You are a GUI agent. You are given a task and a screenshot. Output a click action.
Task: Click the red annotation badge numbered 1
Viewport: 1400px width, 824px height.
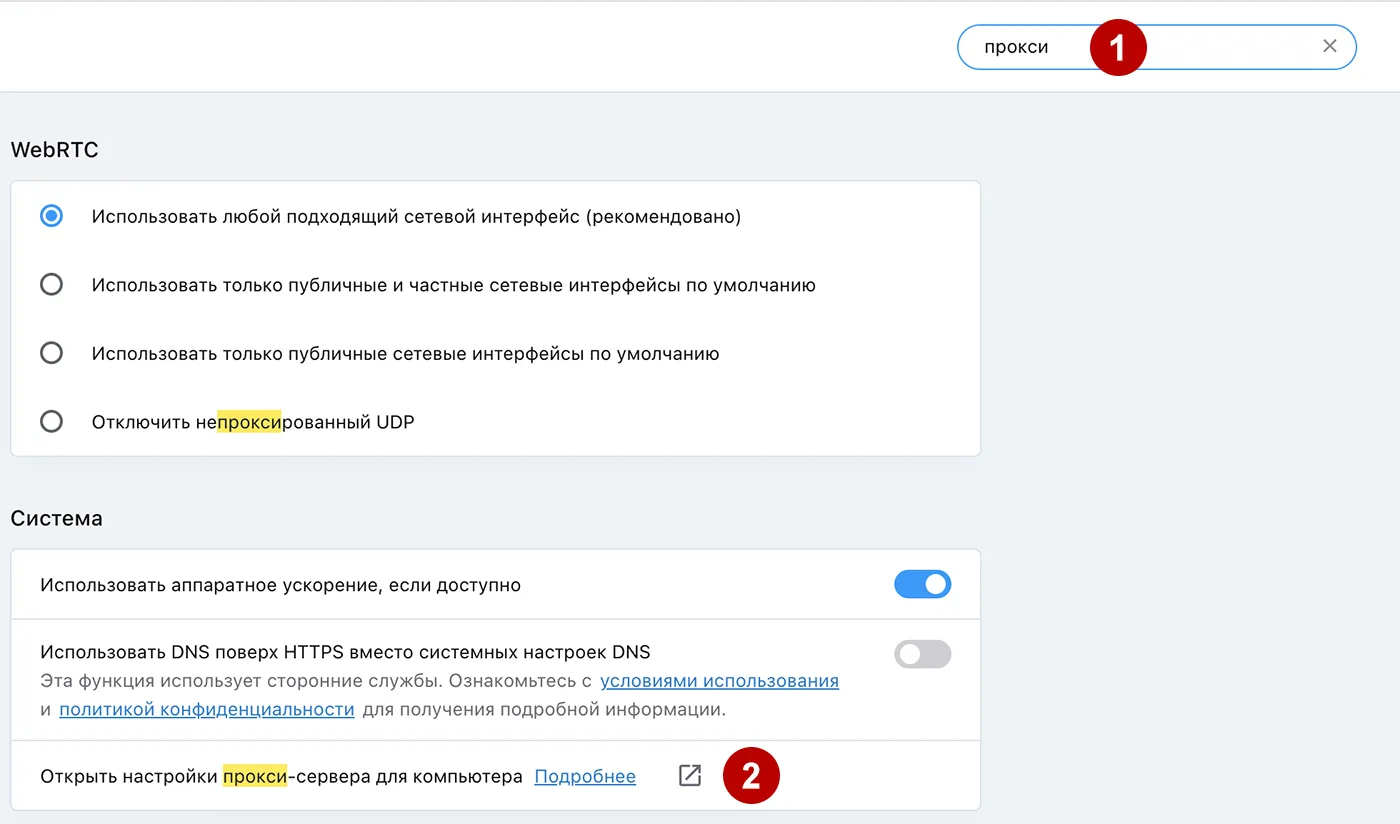pos(1117,46)
